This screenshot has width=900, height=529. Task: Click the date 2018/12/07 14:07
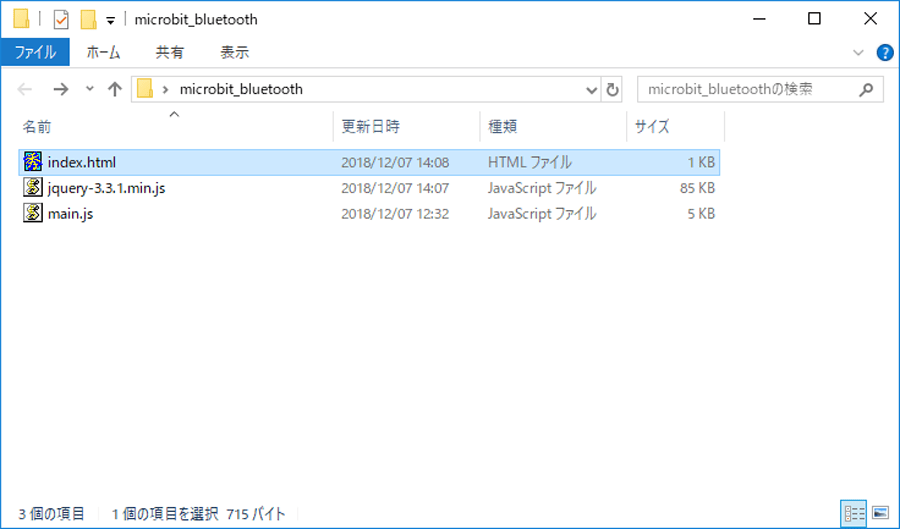point(395,188)
